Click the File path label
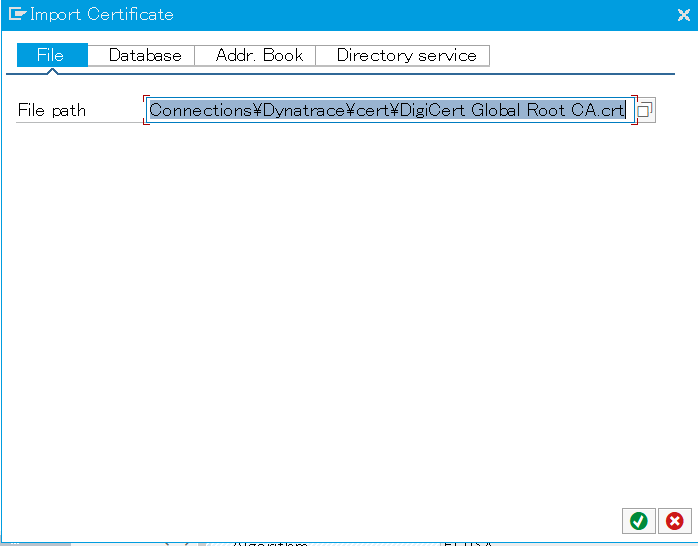Screen dimensions: 698x546 pyautogui.click(x=52, y=111)
